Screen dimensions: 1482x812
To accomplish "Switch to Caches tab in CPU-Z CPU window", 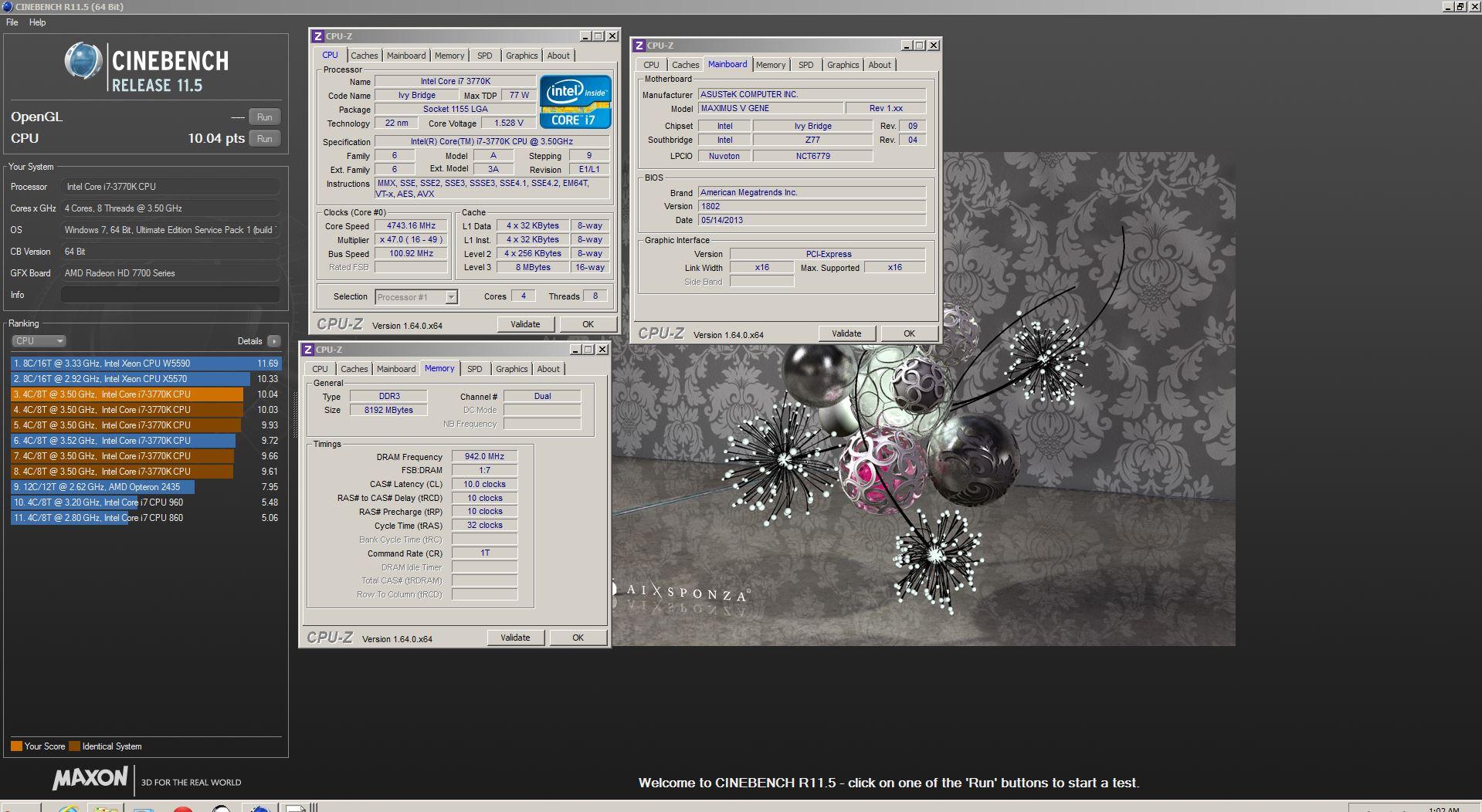I will (365, 56).
